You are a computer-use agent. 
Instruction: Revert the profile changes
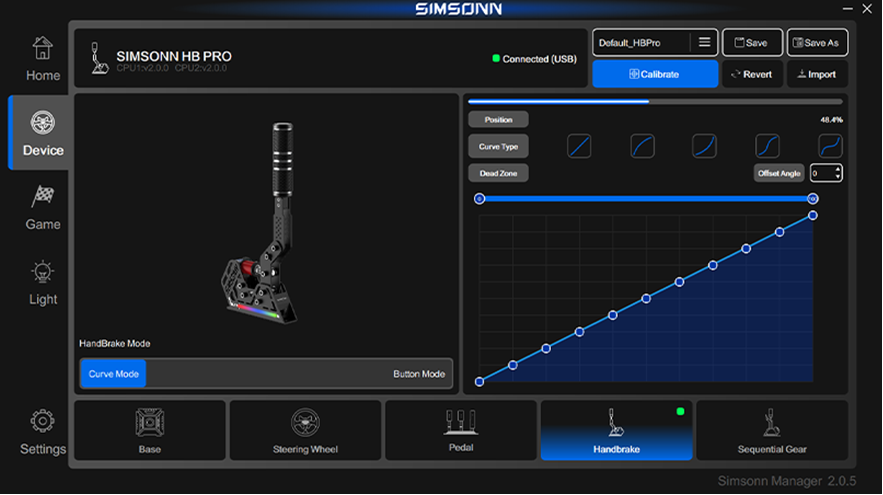(752, 74)
